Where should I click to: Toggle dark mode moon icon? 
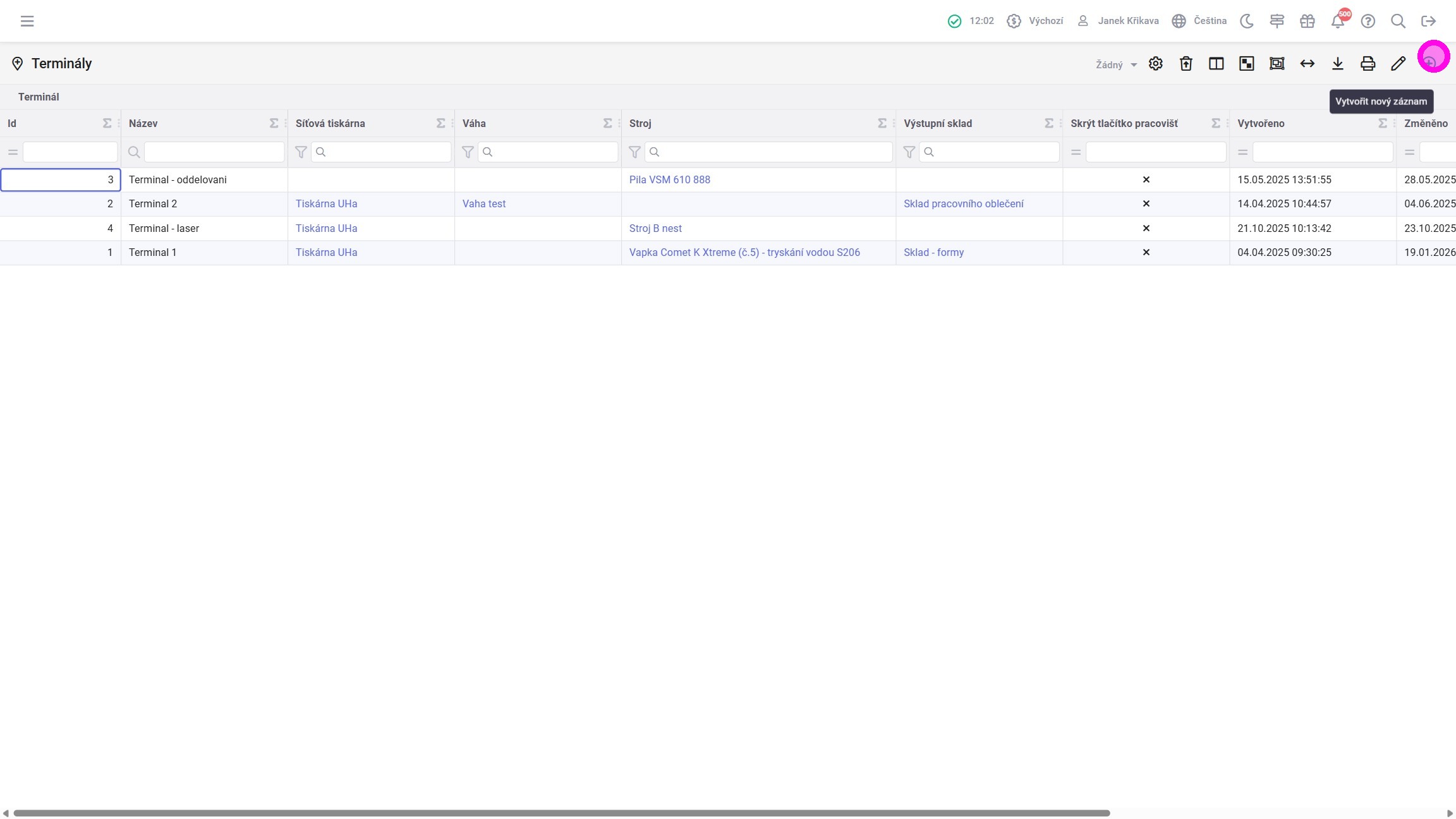pyautogui.click(x=1246, y=21)
